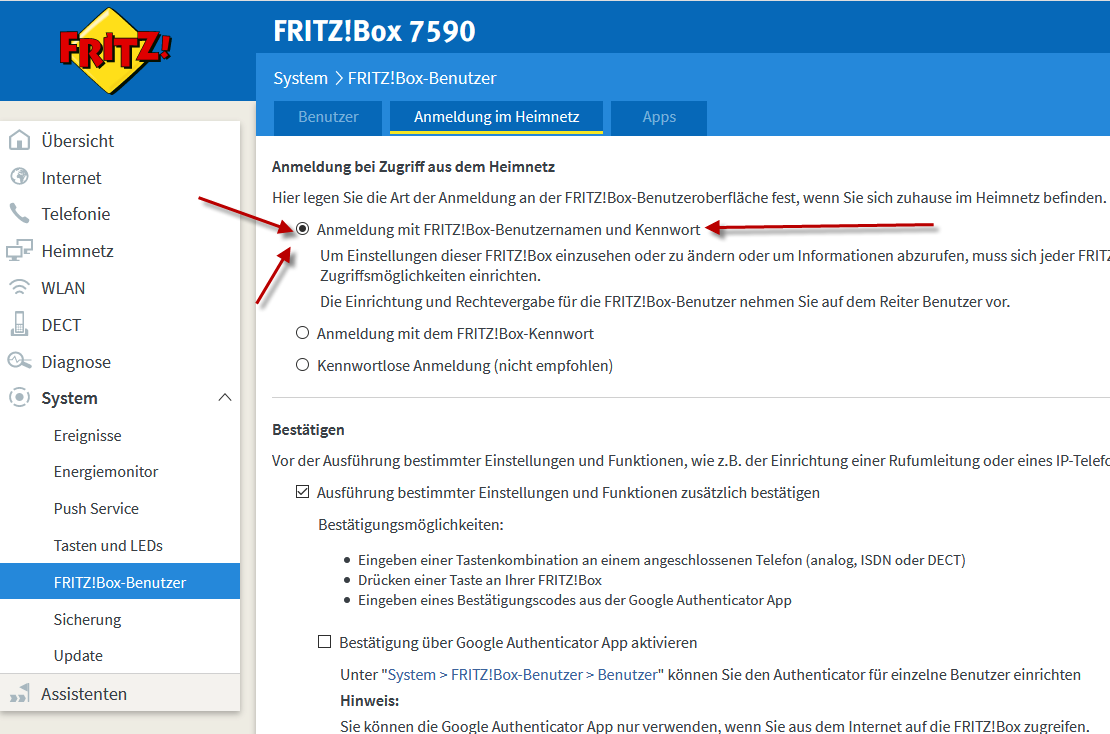This screenshot has height=734, width=1110.
Task: Click the Heimnetz monitors icon
Action: coord(19,251)
